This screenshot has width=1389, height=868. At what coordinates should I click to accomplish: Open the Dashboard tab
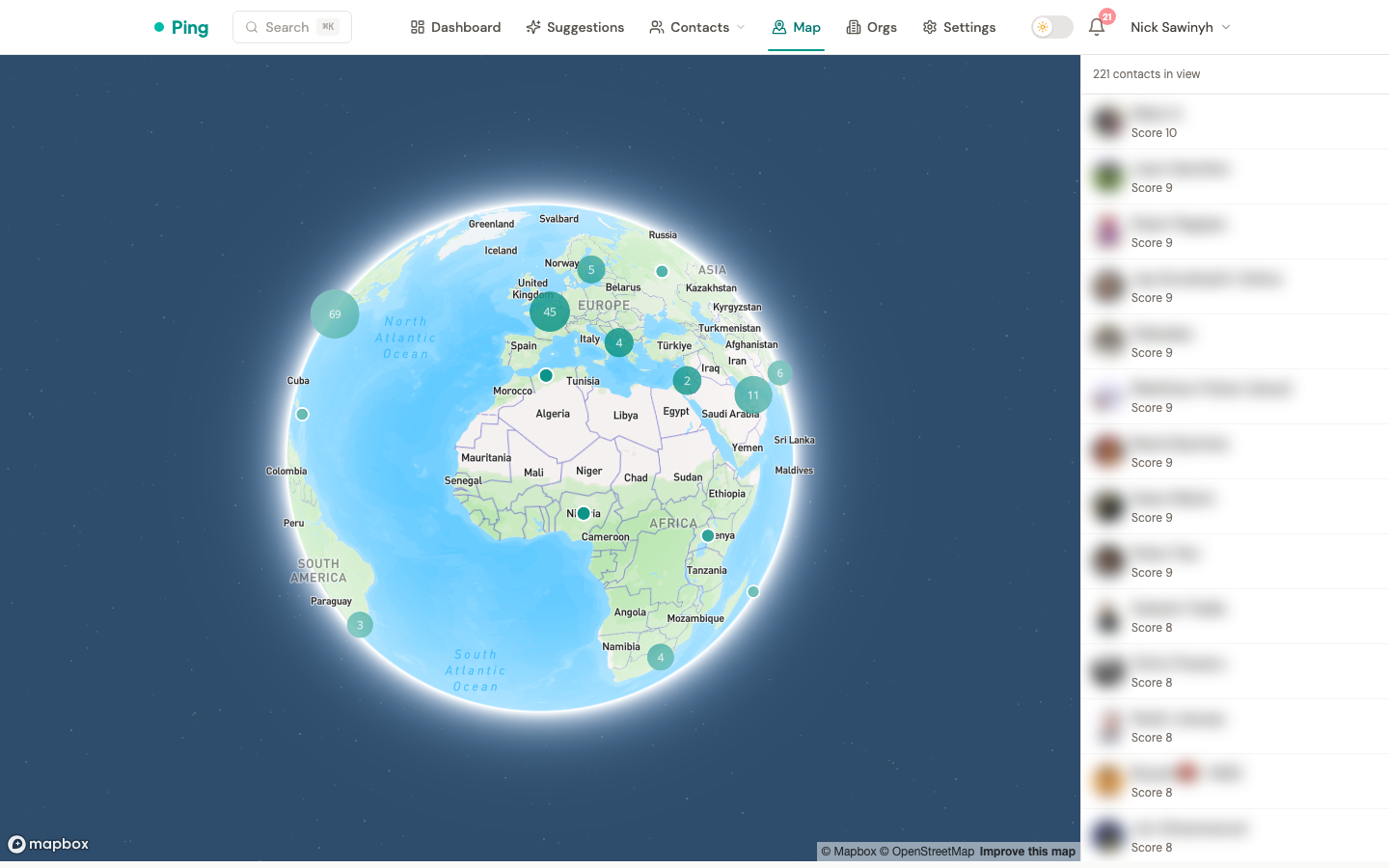coord(455,27)
